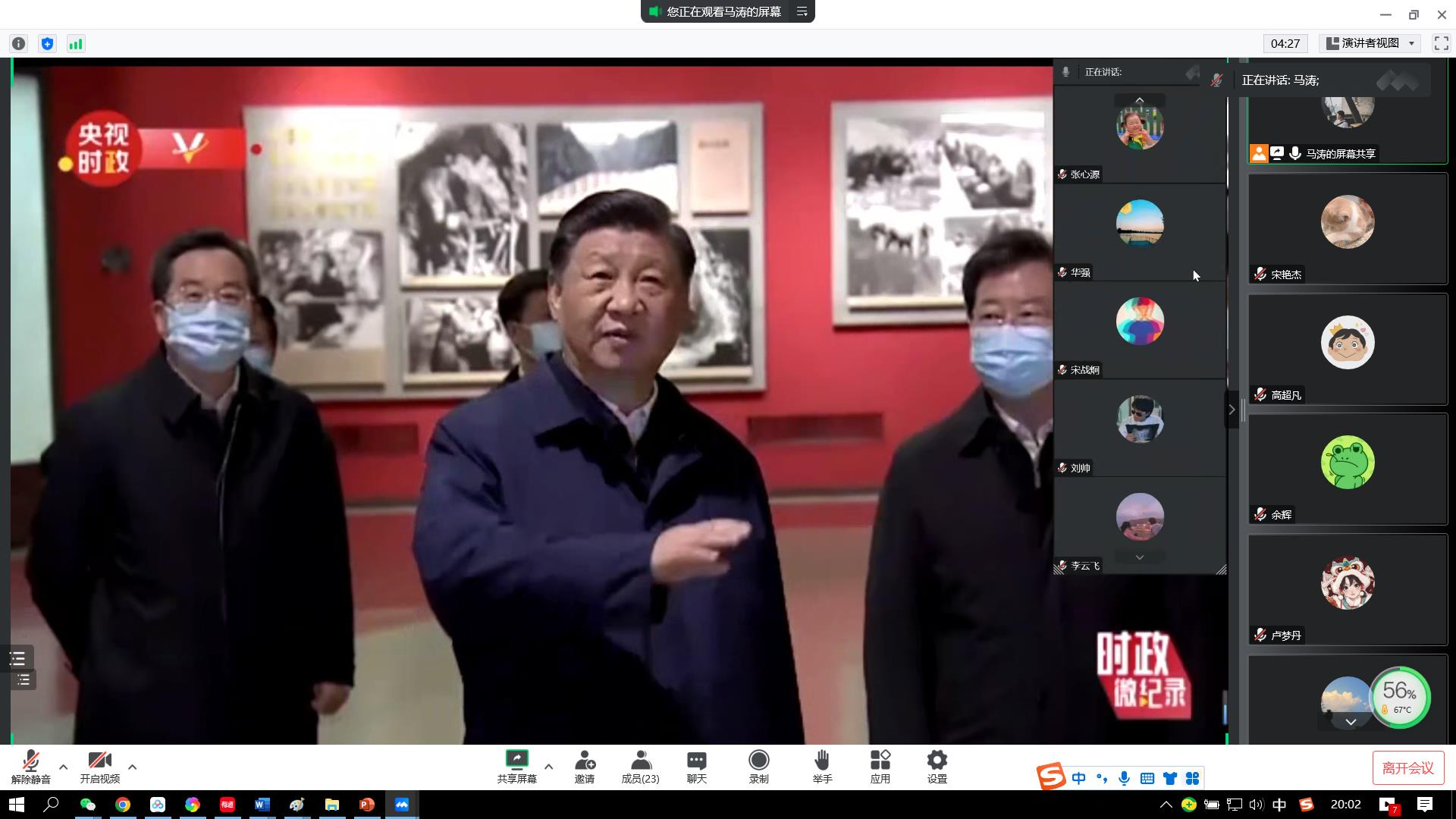
Task: Click the meeting info icon
Action: (19, 44)
